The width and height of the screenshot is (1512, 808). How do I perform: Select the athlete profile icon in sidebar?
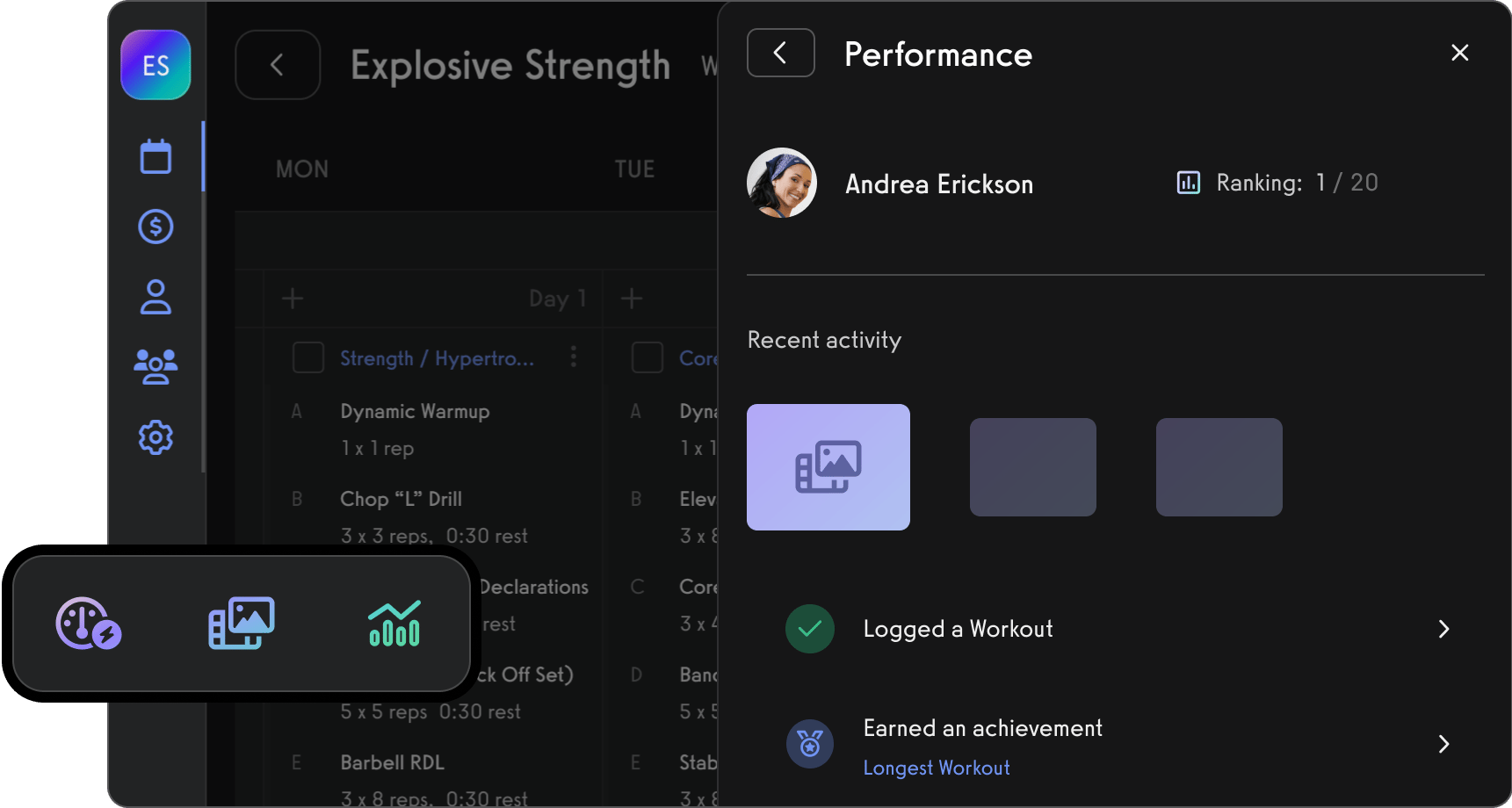click(x=156, y=297)
